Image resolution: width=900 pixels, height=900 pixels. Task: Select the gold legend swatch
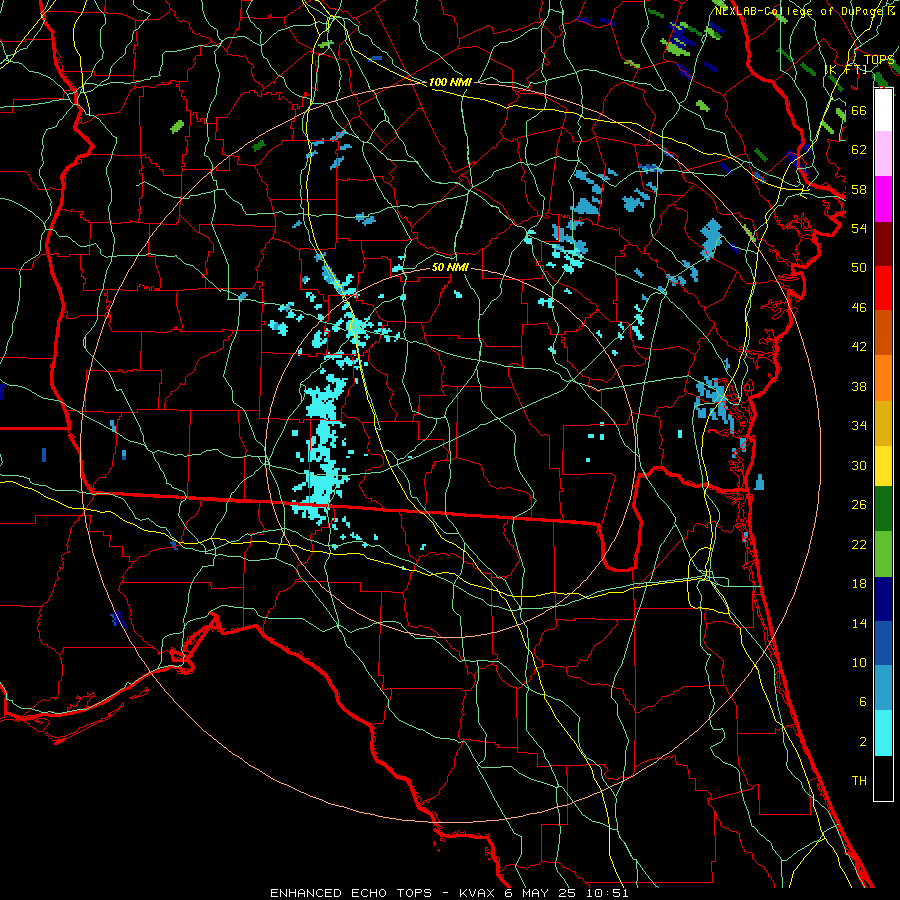(883, 422)
